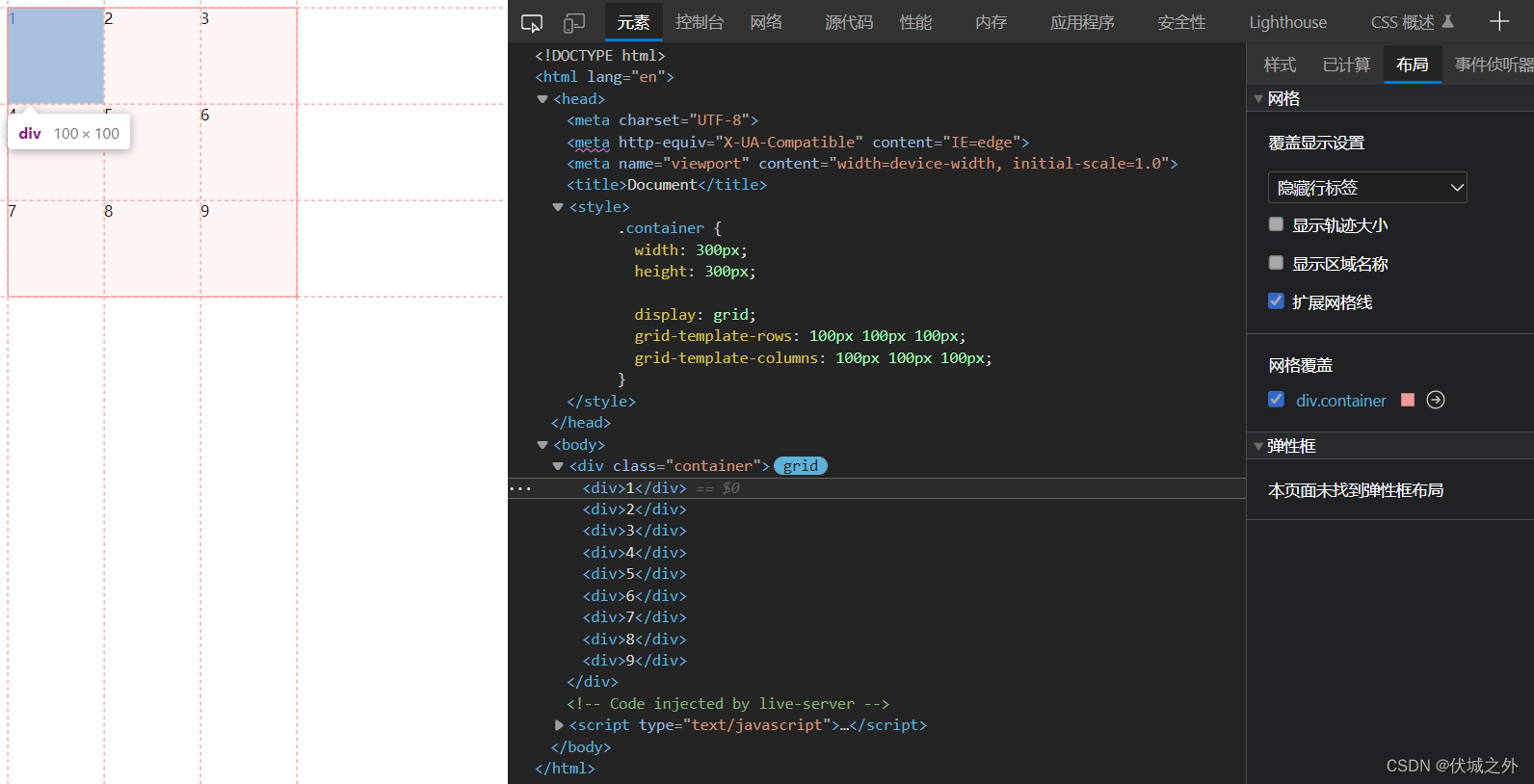
Task: Select the <div>4</div> DOM row
Action: 634,553
